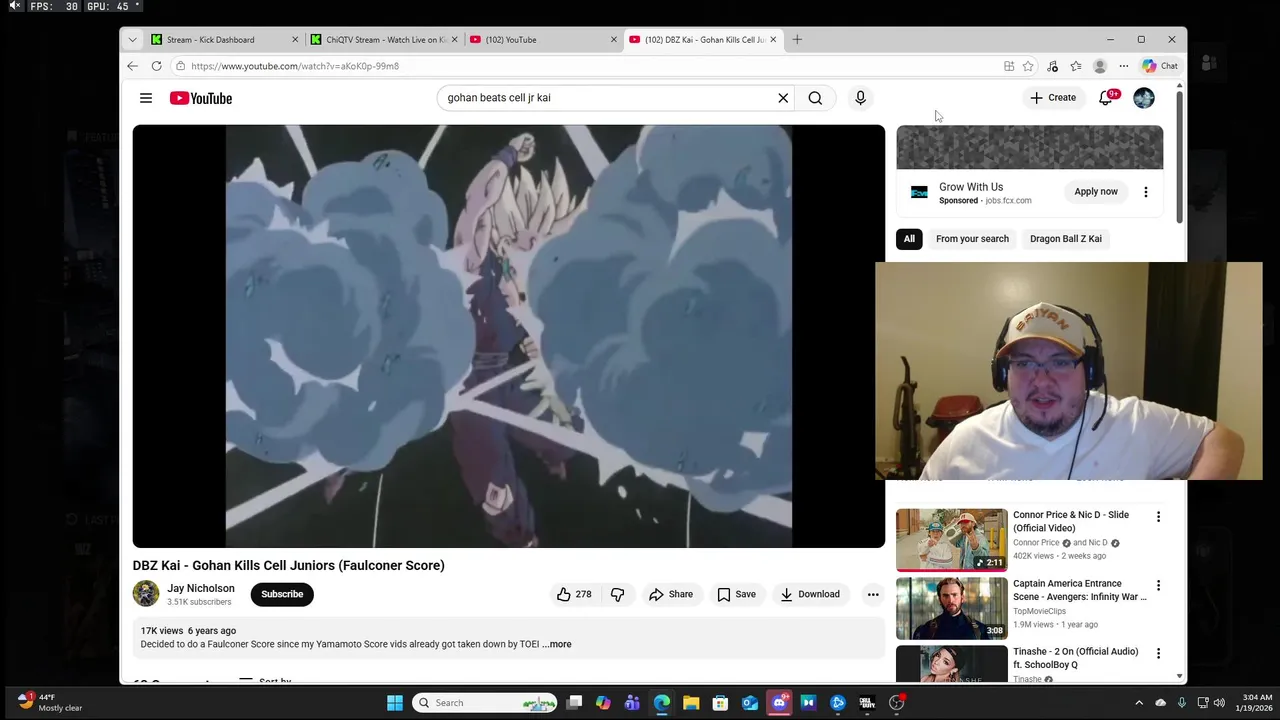1280x720 pixels.
Task: Click the Create button
Action: pyautogui.click(x=1053, y=98)
